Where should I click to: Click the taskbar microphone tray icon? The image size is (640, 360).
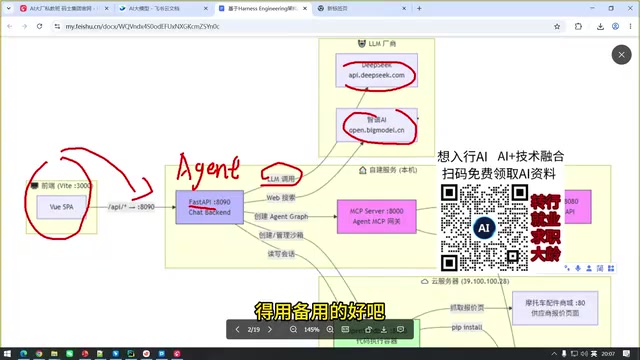click(564, 353)
